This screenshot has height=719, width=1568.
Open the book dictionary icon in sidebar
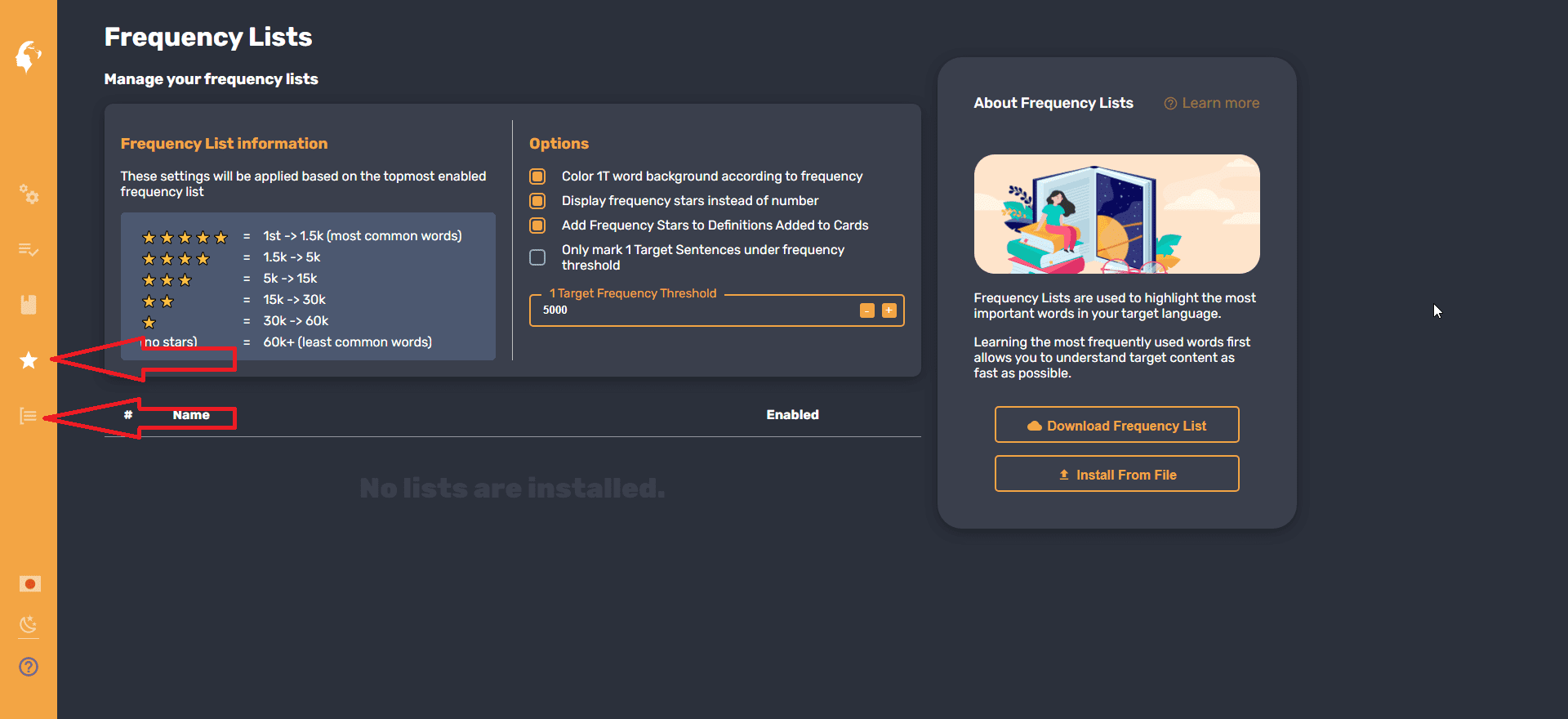(29, 305)
